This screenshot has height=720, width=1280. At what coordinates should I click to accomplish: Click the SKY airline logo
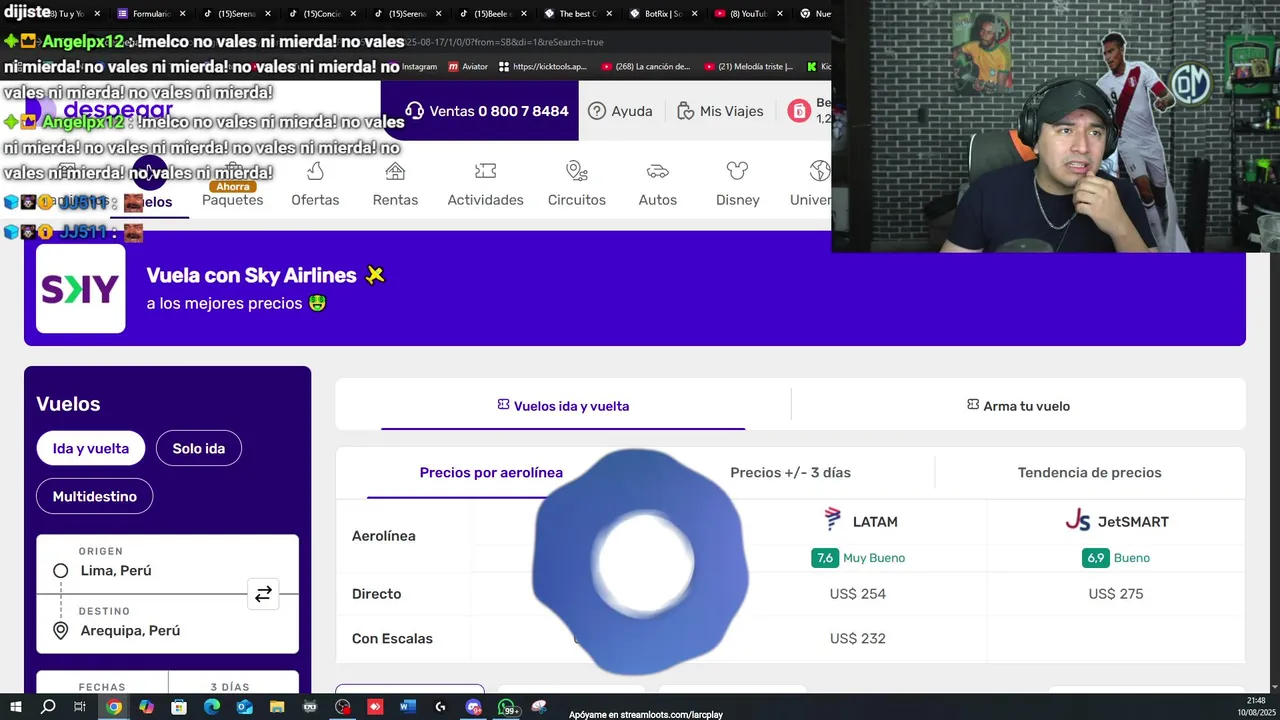80,289
